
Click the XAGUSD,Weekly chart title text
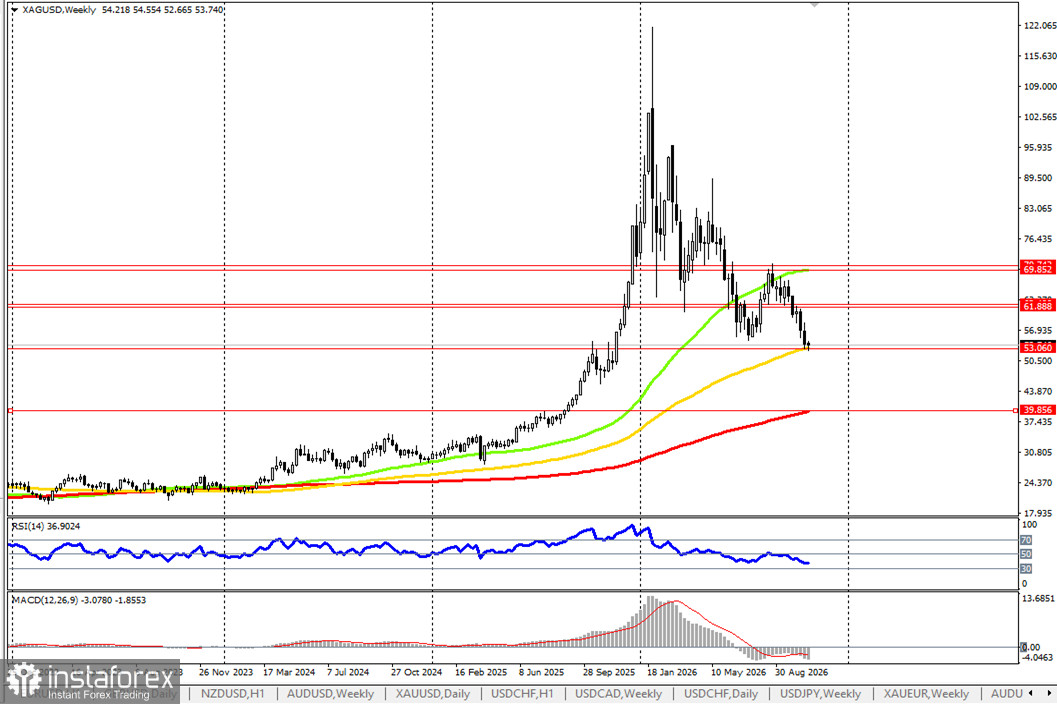(59, 10)
